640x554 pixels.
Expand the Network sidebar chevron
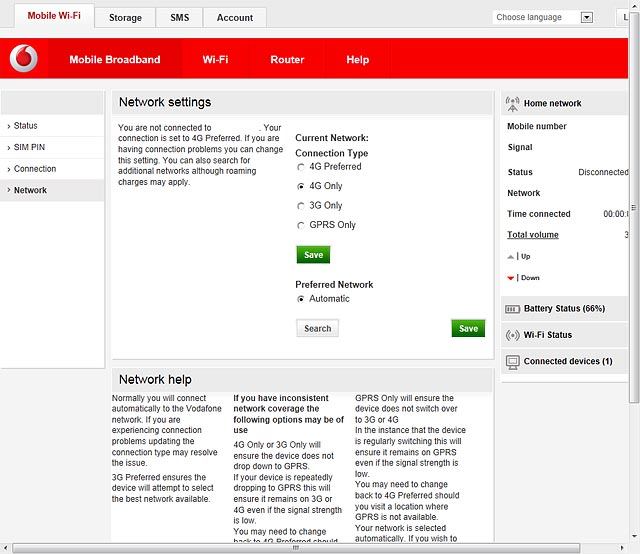pyautogui.click(x=9, y=190)
